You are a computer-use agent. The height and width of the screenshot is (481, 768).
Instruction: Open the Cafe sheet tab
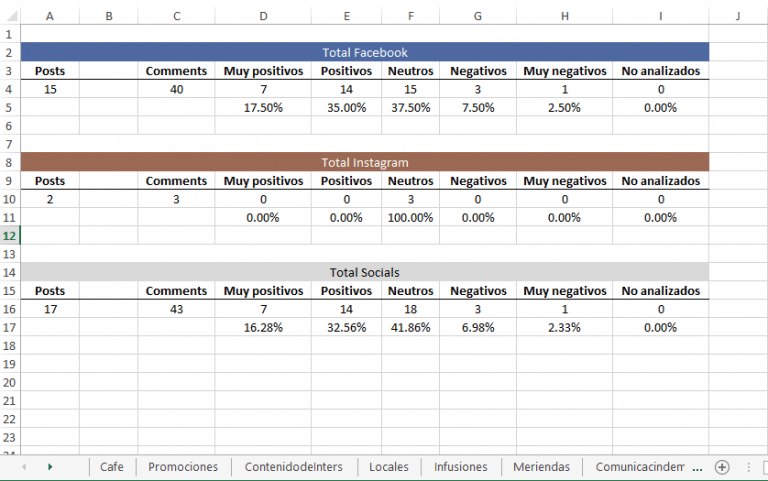tap(112, 467)
